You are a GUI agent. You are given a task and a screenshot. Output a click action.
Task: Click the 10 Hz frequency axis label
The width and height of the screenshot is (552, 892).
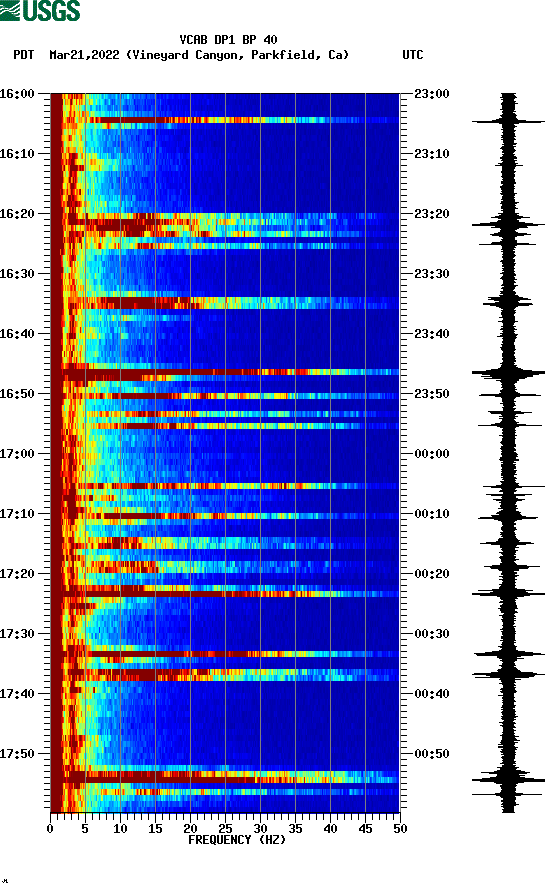(120, 829)
